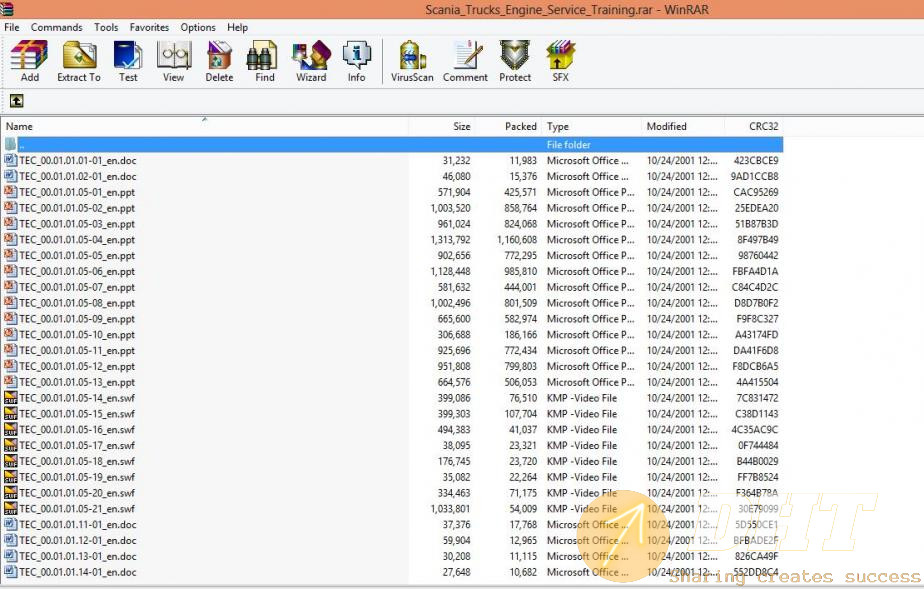This screenshot has height=589, width=924.
Task: Select file TEC_00.01.01.05-15_en.swf
Action: click(x=392, y=414)
